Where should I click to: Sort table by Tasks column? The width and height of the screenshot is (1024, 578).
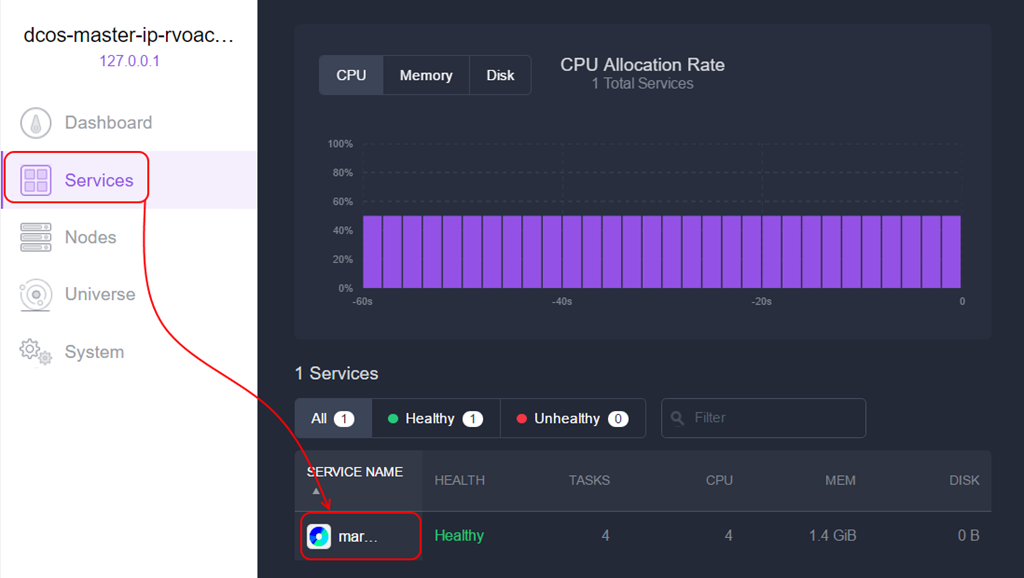point(589,480)
